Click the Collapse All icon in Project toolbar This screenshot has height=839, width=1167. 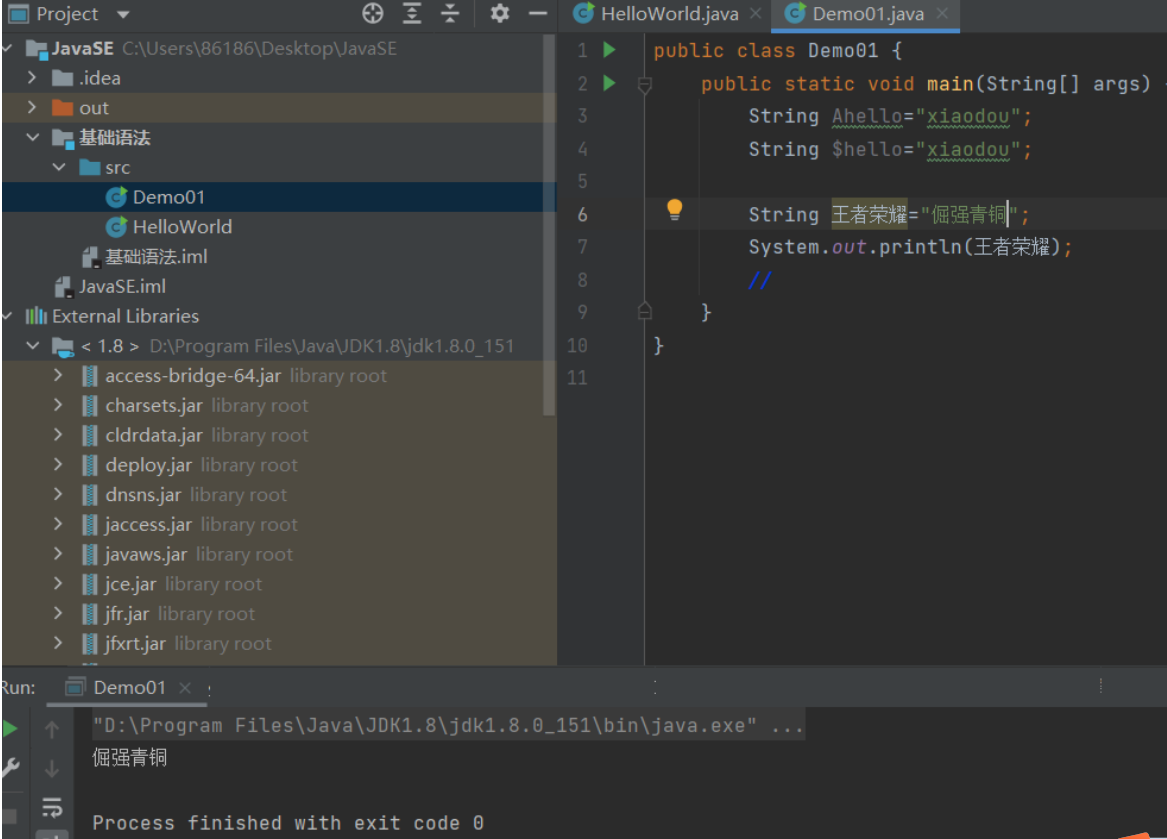(x=450, y=13)
